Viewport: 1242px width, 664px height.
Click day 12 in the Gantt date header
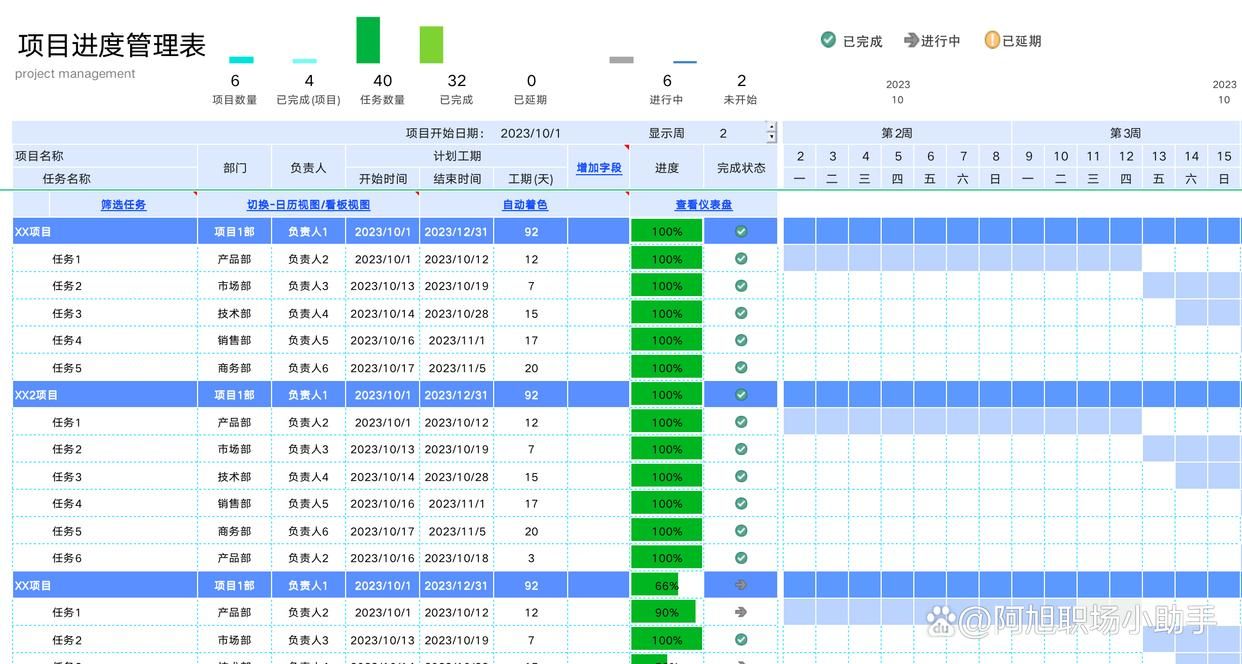point(1126,156)
